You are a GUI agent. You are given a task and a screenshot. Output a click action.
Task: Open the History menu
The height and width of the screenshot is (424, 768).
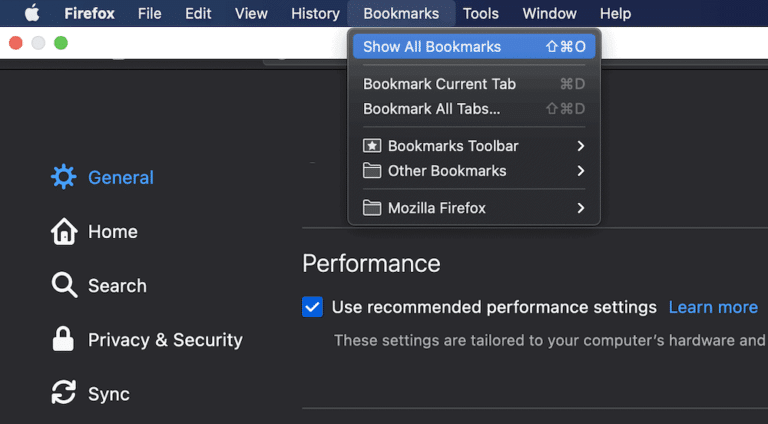pyautogui.click(x=315, y=14)
